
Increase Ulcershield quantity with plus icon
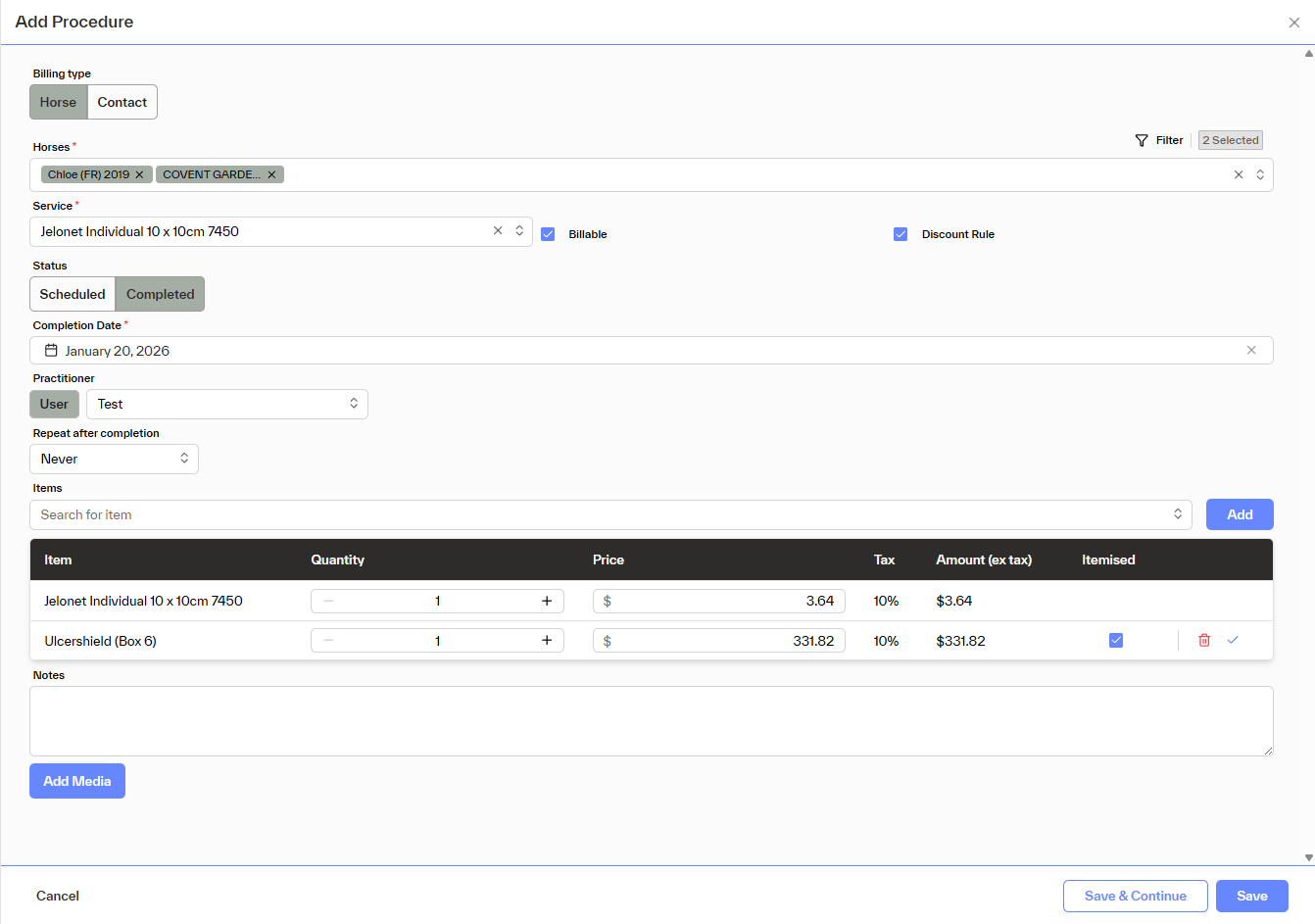point(547,641)
